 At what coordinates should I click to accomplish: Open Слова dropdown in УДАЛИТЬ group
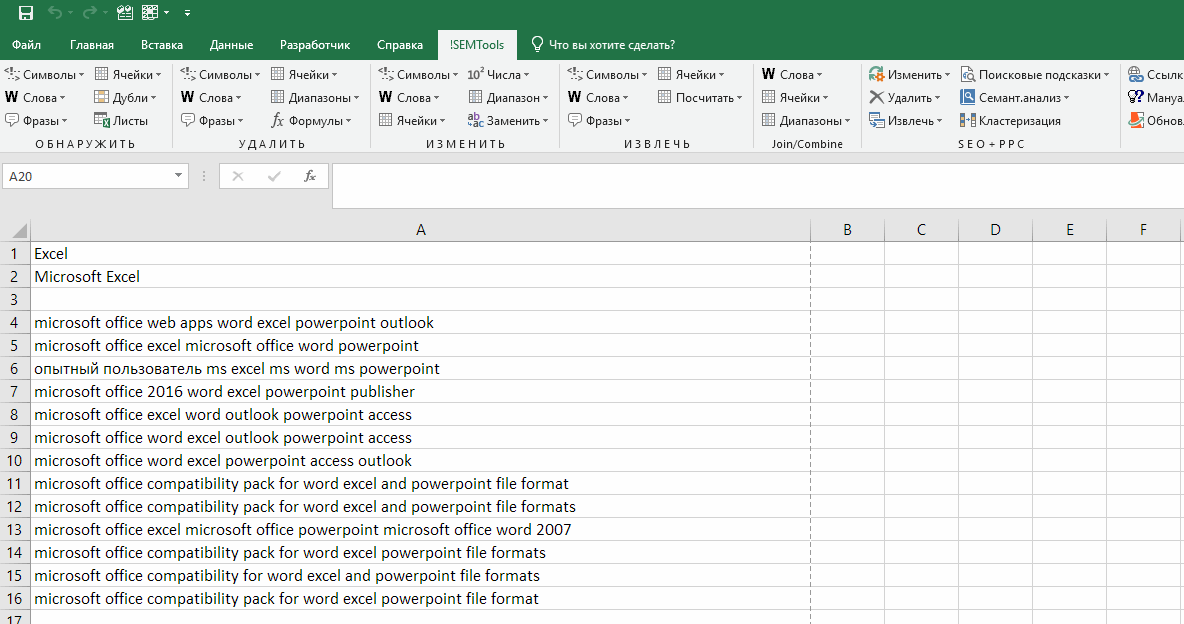pyautogui.click(x=211, y=97)
